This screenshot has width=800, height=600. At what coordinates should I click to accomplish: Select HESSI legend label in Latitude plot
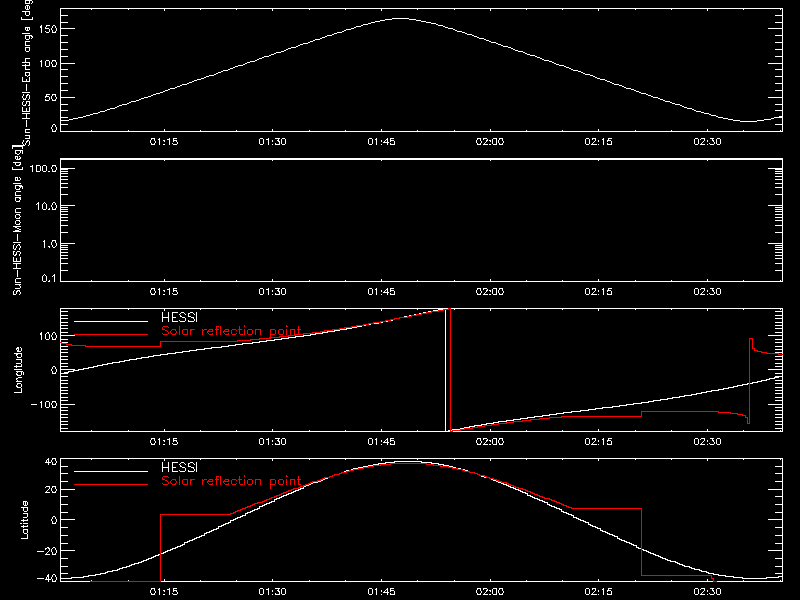(x=179, y=467)
